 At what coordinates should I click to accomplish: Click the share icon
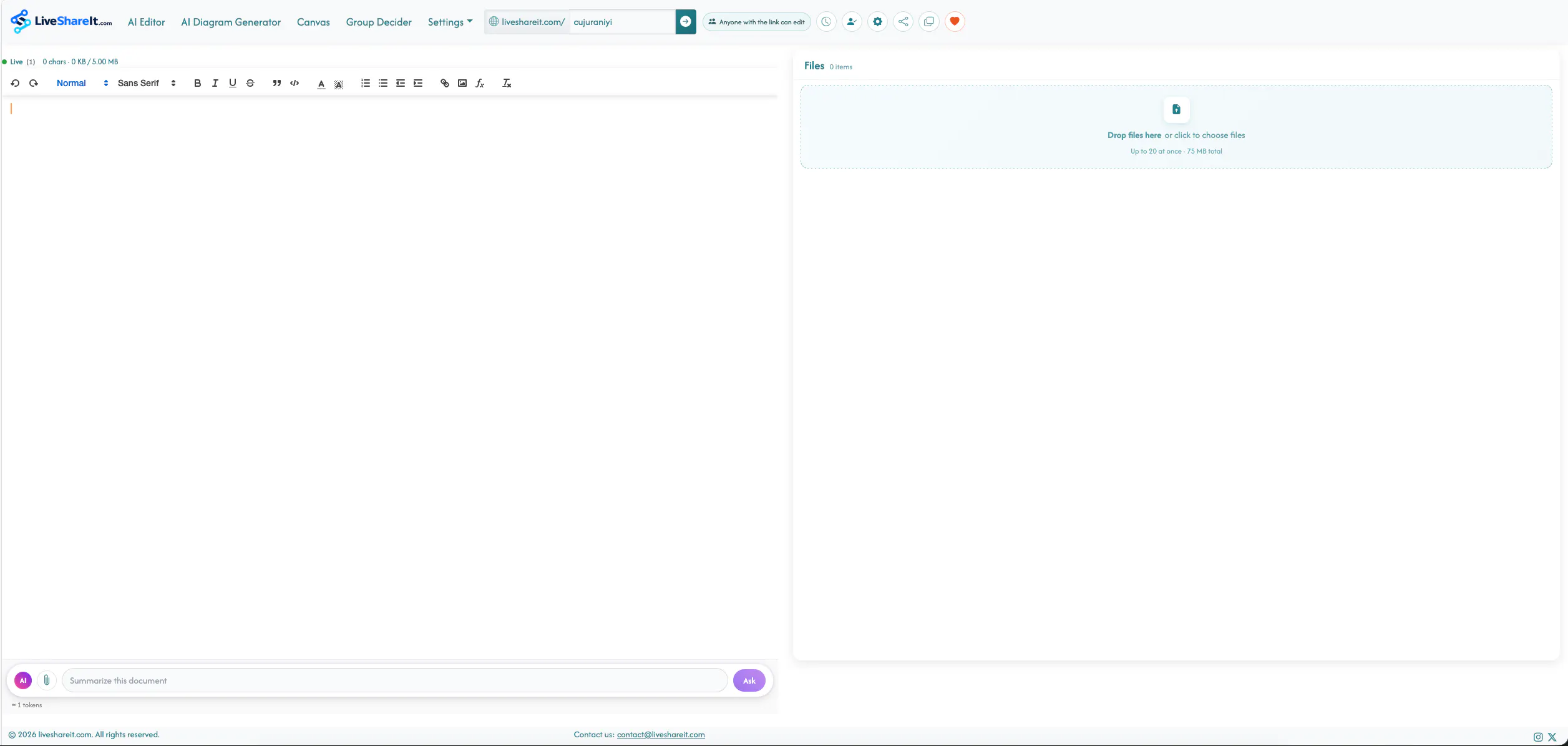click(903, 22)
